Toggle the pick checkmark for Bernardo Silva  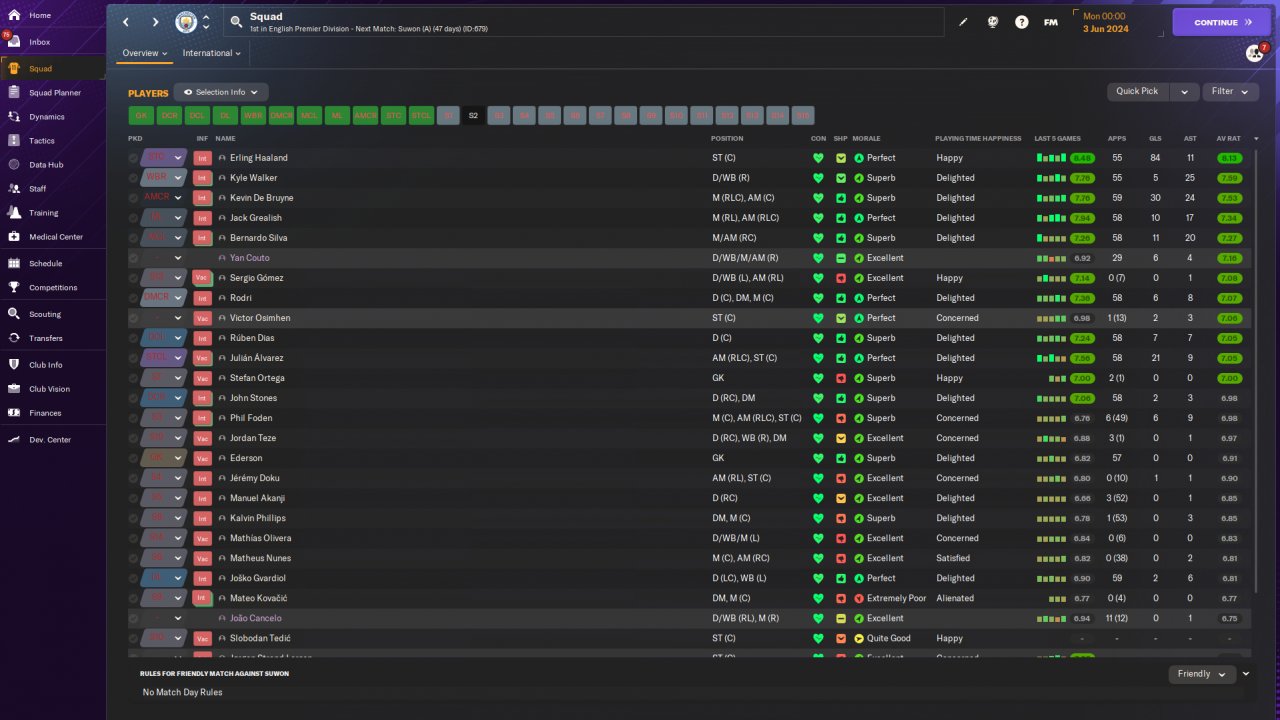click(x=134, y=238)
